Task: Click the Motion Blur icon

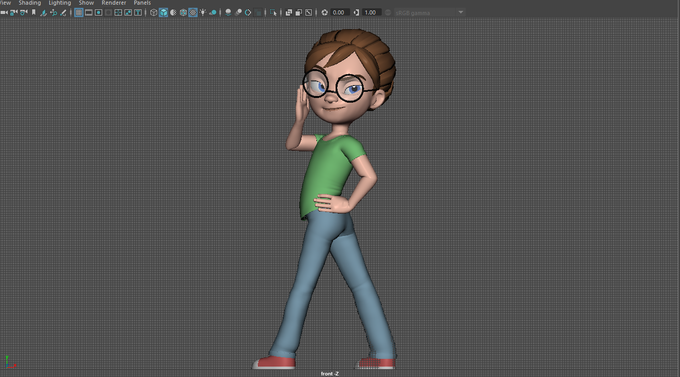Action: [238, 13]
